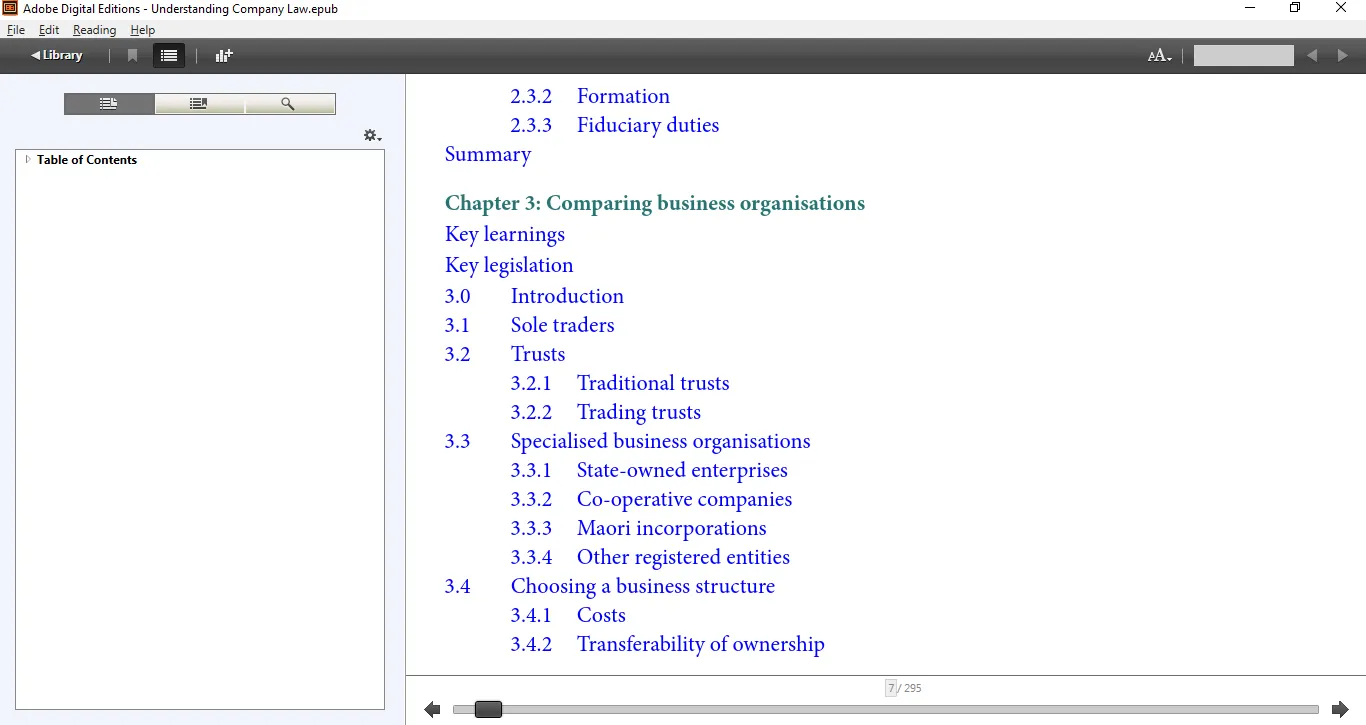Follow the Key legislation link

(x=509, y=265)
